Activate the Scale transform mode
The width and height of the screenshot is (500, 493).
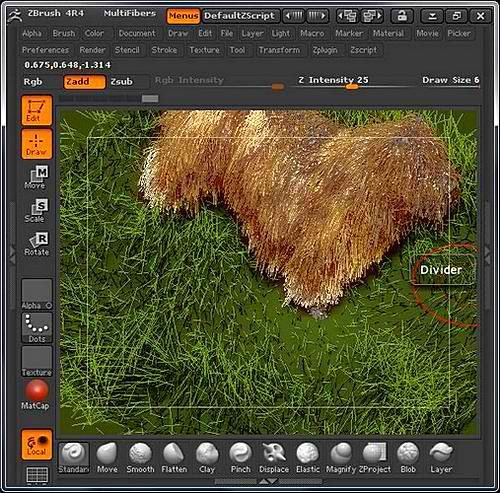(x=37, y=211)
